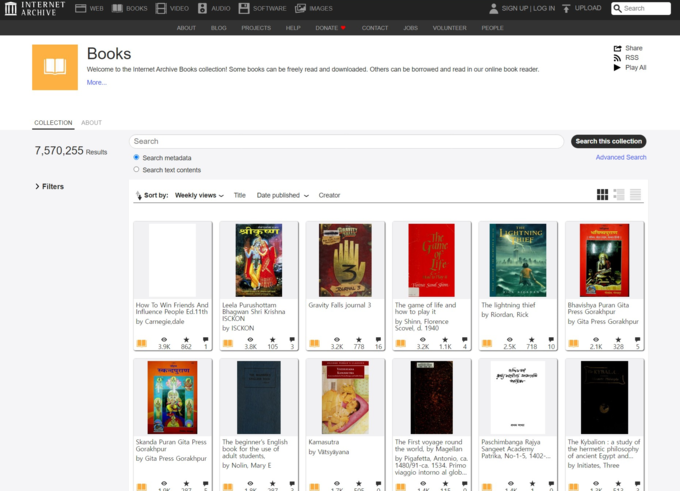The height and width of the screenshot is (491, 680).
Task: Click the More... description link
Action: pos(96,82)
